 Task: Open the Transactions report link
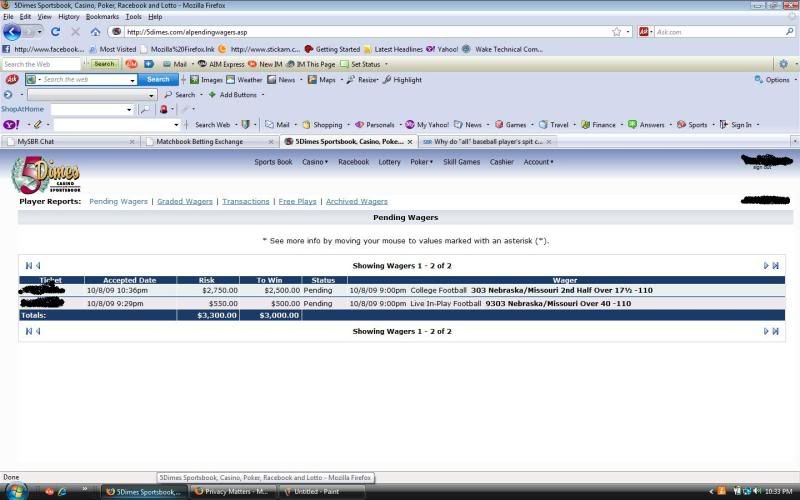pyautogui.click(x=245, y=201)
